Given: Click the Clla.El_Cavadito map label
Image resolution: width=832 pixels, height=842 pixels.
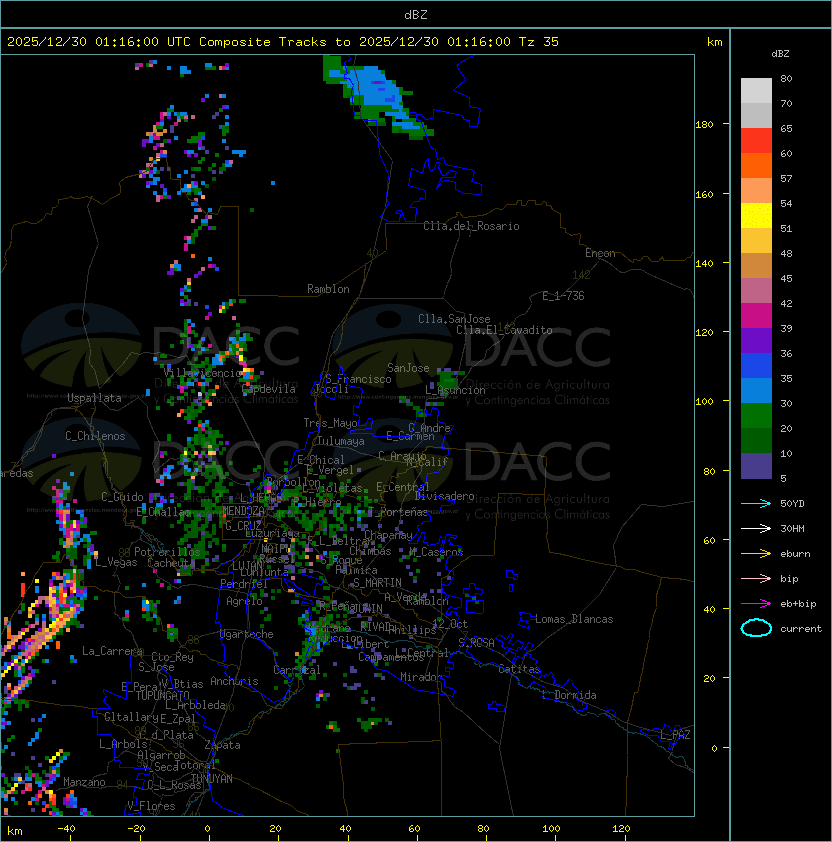Looking at the screenshot, I should pyautogui.click(x=504, y=330).
